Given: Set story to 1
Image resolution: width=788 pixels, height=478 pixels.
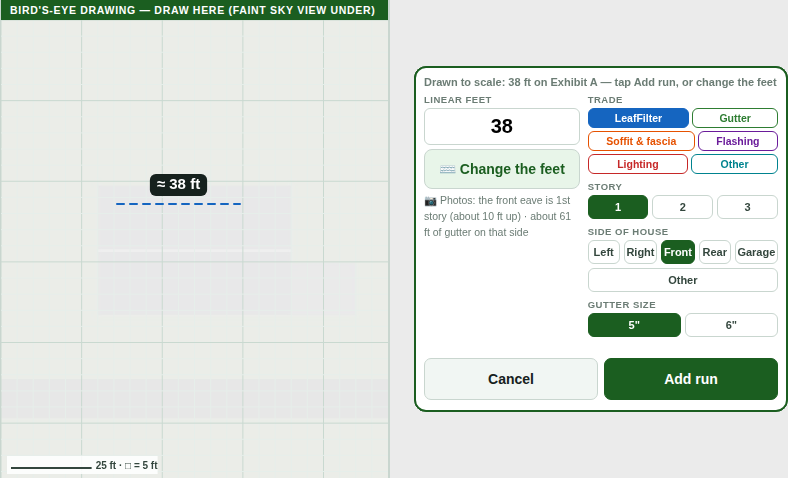Looking at the screenshot, I should (618, 207).
